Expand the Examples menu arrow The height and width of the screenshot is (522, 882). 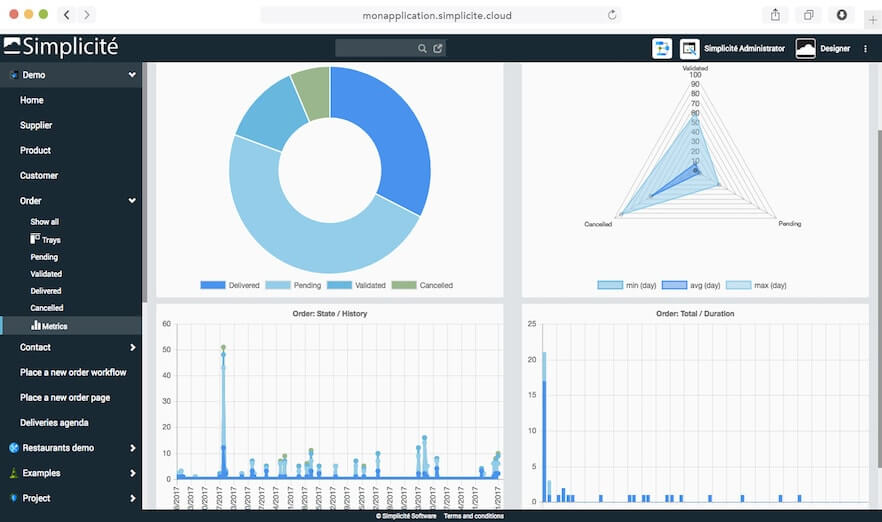[133, 473]
